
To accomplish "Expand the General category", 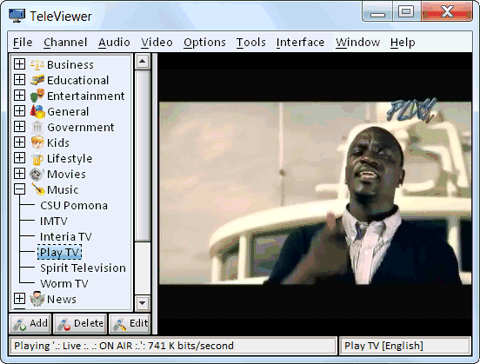I will pyautogui.click(x=19, y=111).
